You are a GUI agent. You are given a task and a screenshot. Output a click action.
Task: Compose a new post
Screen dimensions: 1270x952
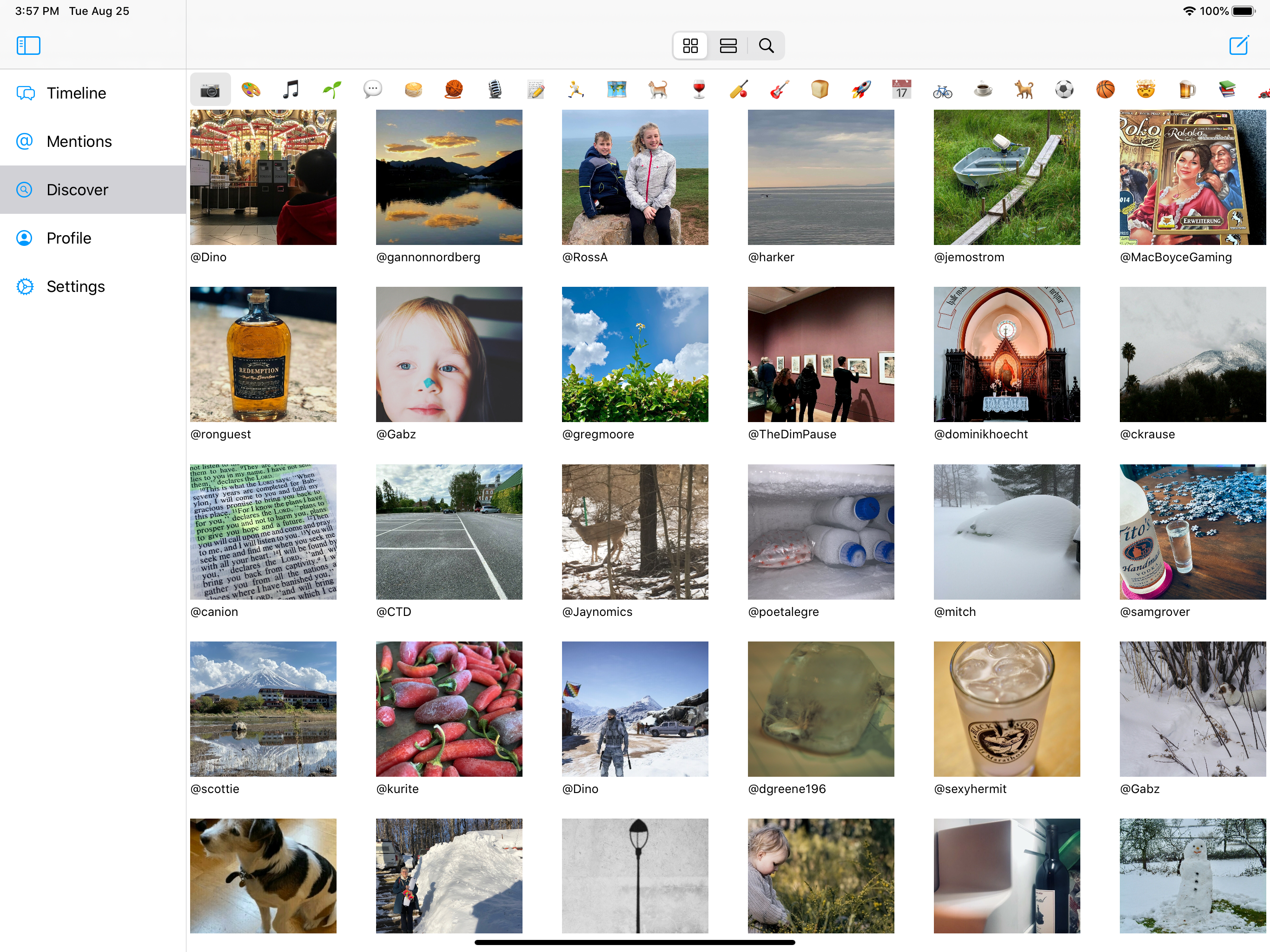click(1238, 46)
